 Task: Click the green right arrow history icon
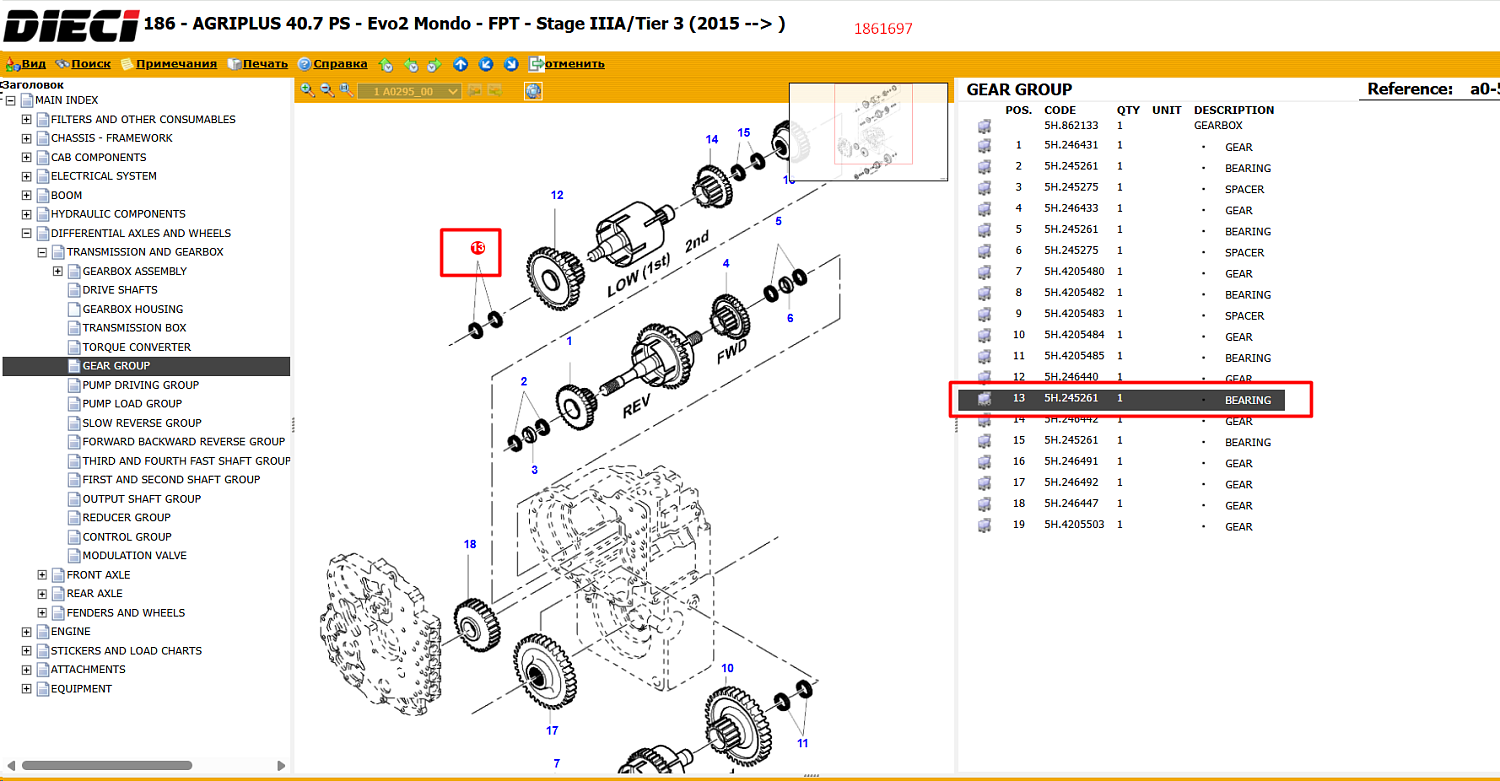coord(434,64)
